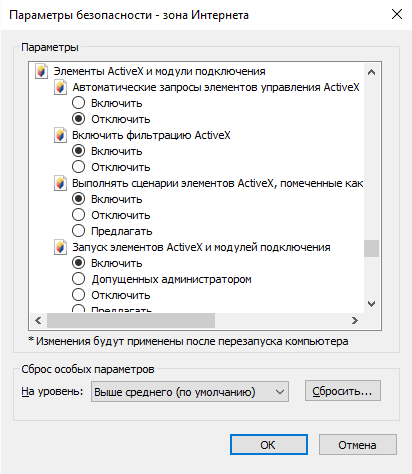Cancel with the 'Отмена' button
This screenshot has height=474, width=412.
[x=358, y=445]
